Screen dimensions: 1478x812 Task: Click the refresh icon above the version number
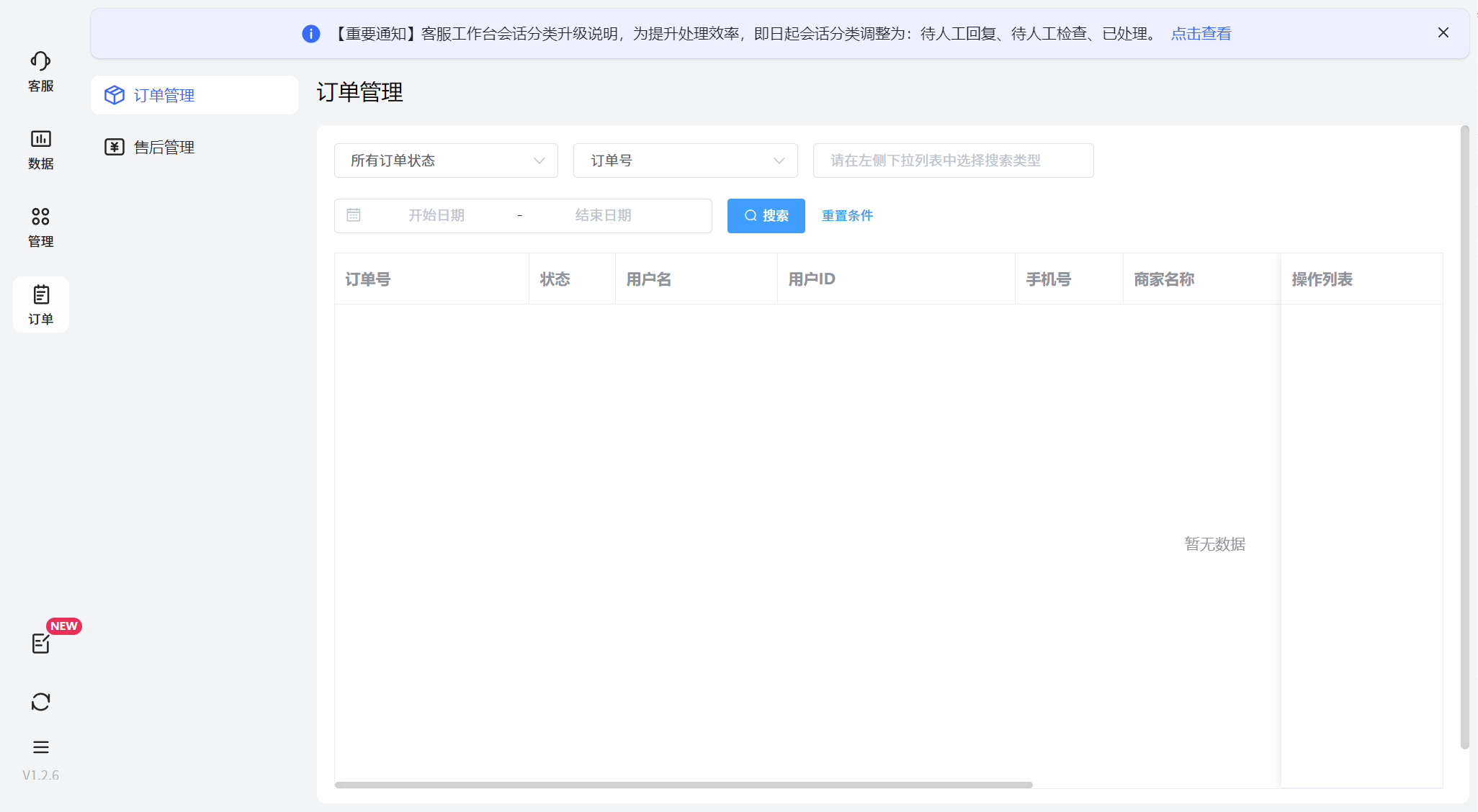(40, 701)
